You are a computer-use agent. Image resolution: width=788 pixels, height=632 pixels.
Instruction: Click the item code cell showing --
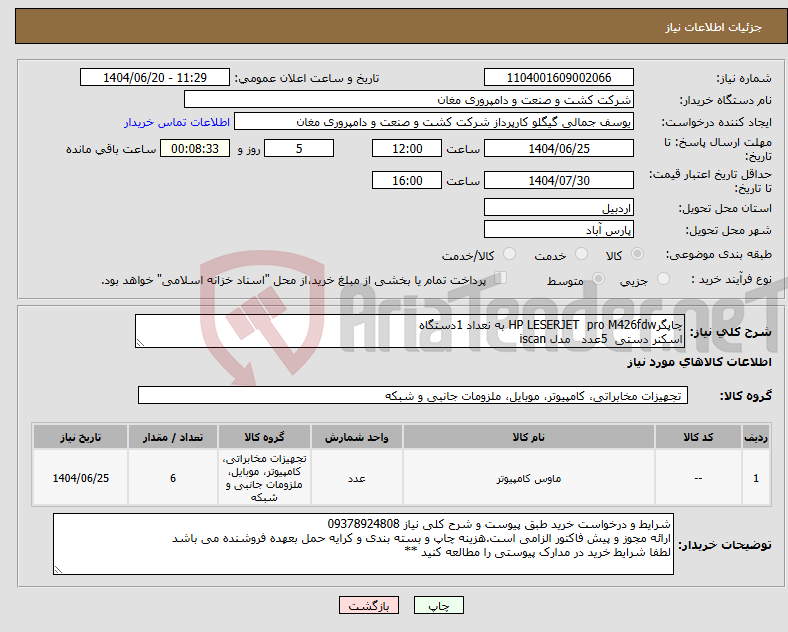coord(698,478)
